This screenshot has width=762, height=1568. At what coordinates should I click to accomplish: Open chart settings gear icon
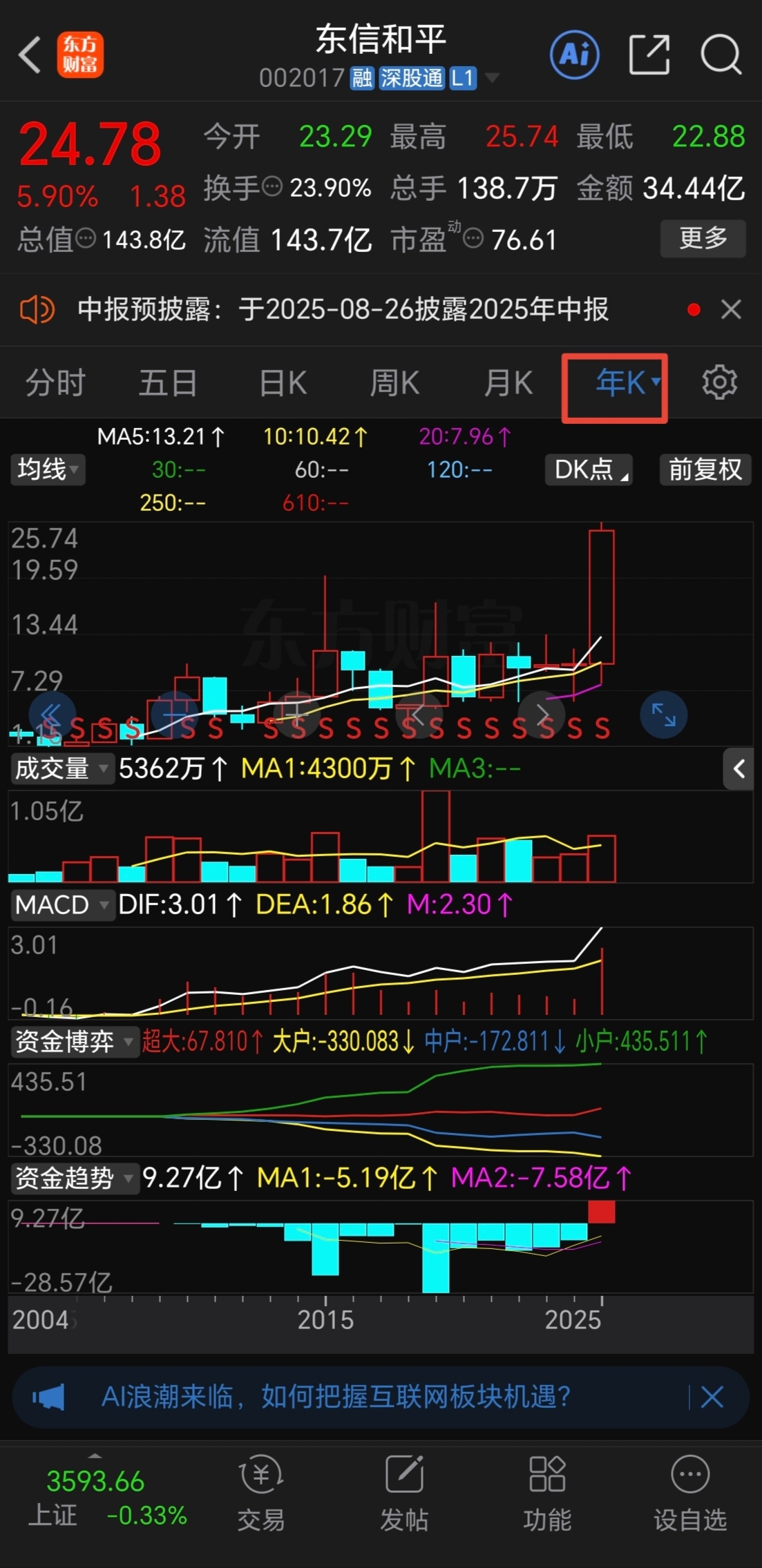point(720,383)
